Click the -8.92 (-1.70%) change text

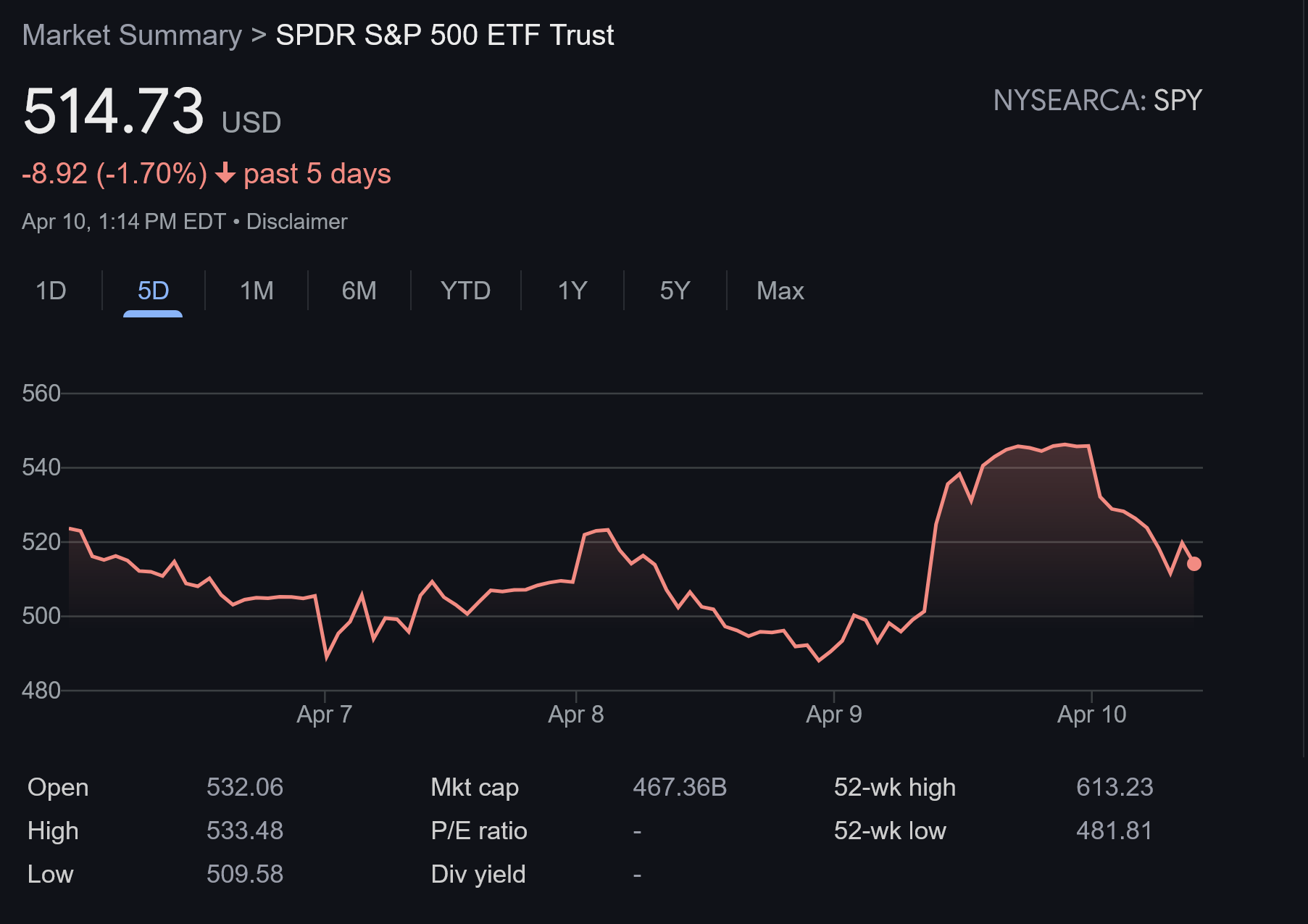point(114,174)
